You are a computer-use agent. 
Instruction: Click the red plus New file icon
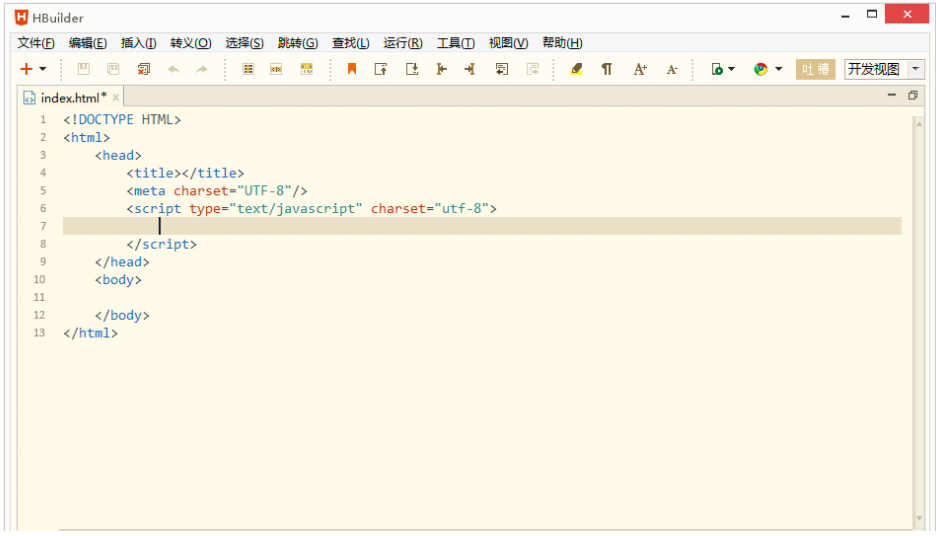pos(27,69)
